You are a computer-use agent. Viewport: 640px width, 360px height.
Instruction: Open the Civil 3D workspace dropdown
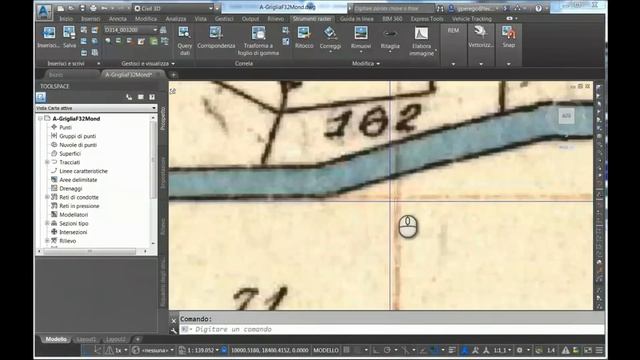(174, 8)
